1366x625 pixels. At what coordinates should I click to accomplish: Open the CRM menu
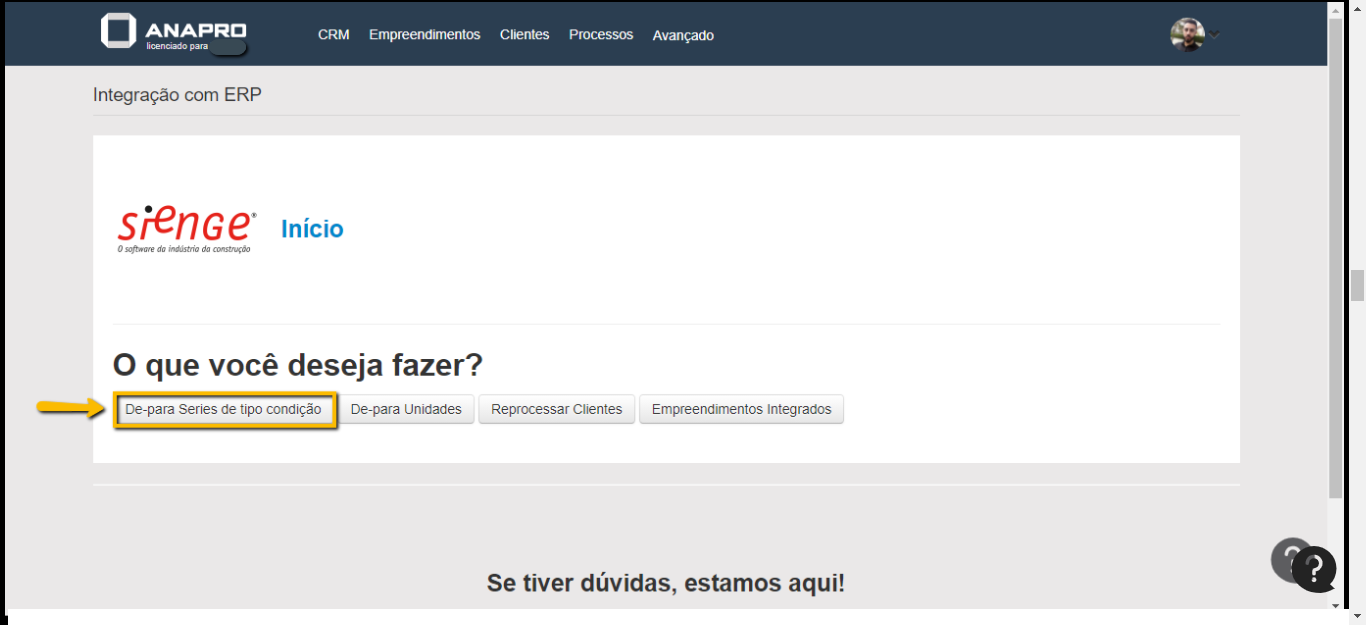333,35
